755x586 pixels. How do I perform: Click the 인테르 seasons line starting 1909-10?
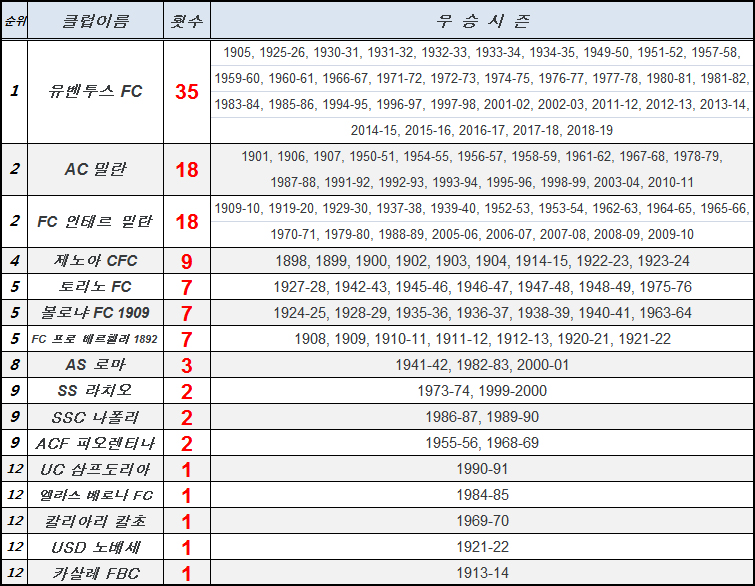point(482,208)
